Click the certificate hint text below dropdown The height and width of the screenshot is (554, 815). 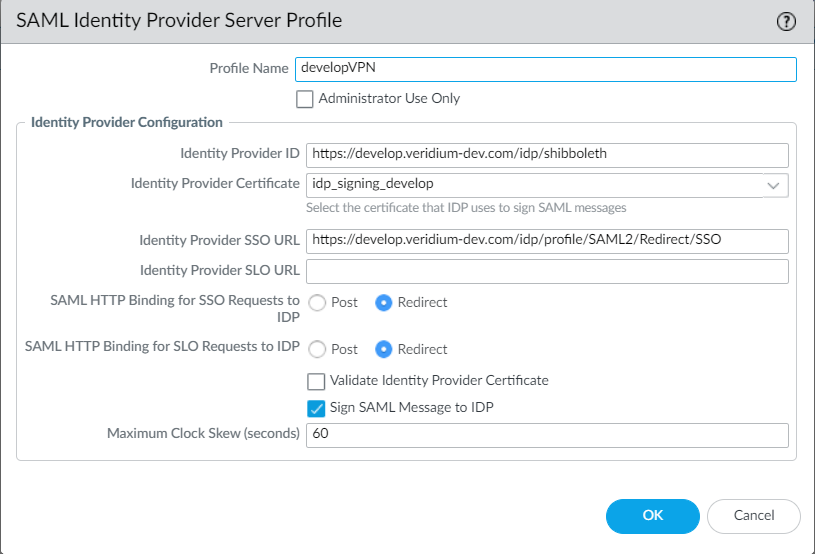click(466, 208)
